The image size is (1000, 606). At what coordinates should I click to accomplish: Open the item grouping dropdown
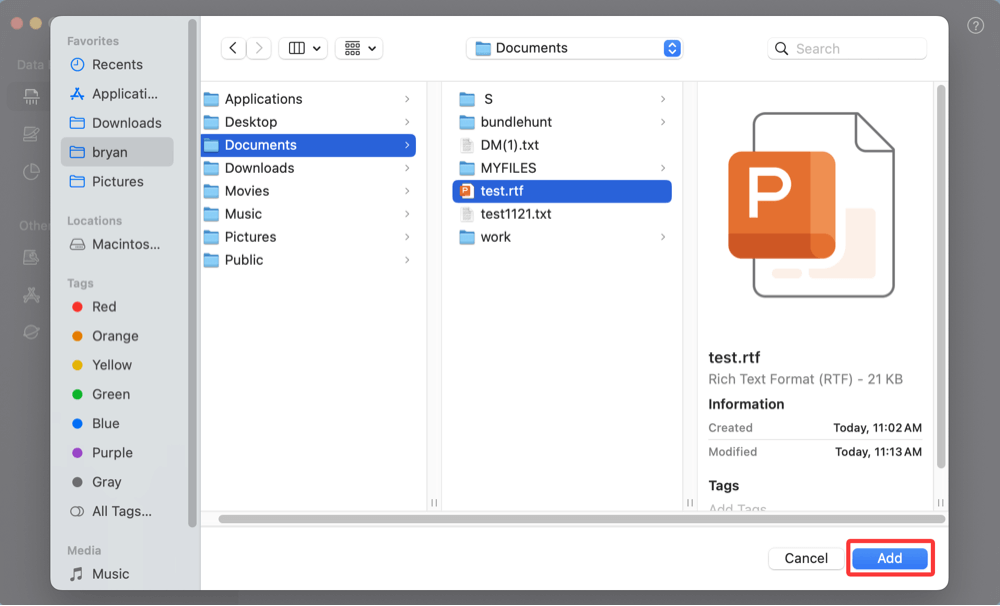(359, 48)
